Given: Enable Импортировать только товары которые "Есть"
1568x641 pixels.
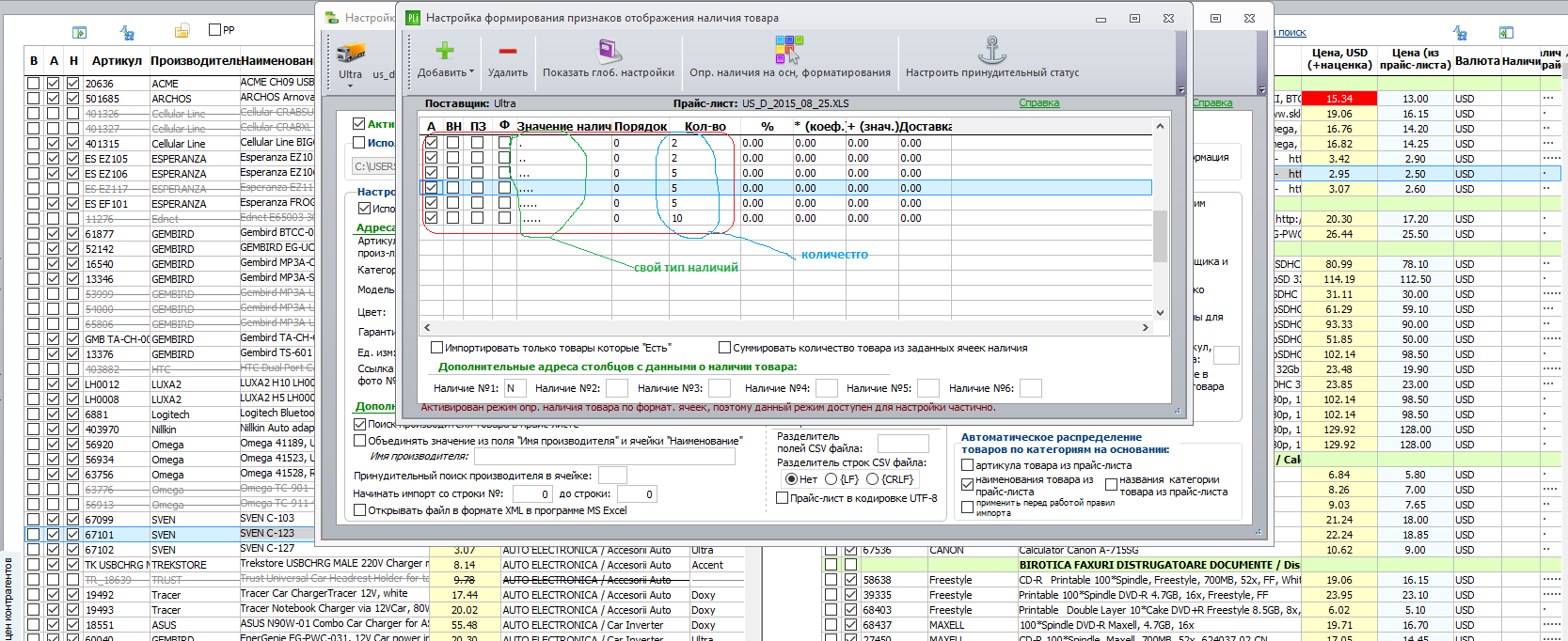Looking at the screenshot, I should tap(436, 348).
